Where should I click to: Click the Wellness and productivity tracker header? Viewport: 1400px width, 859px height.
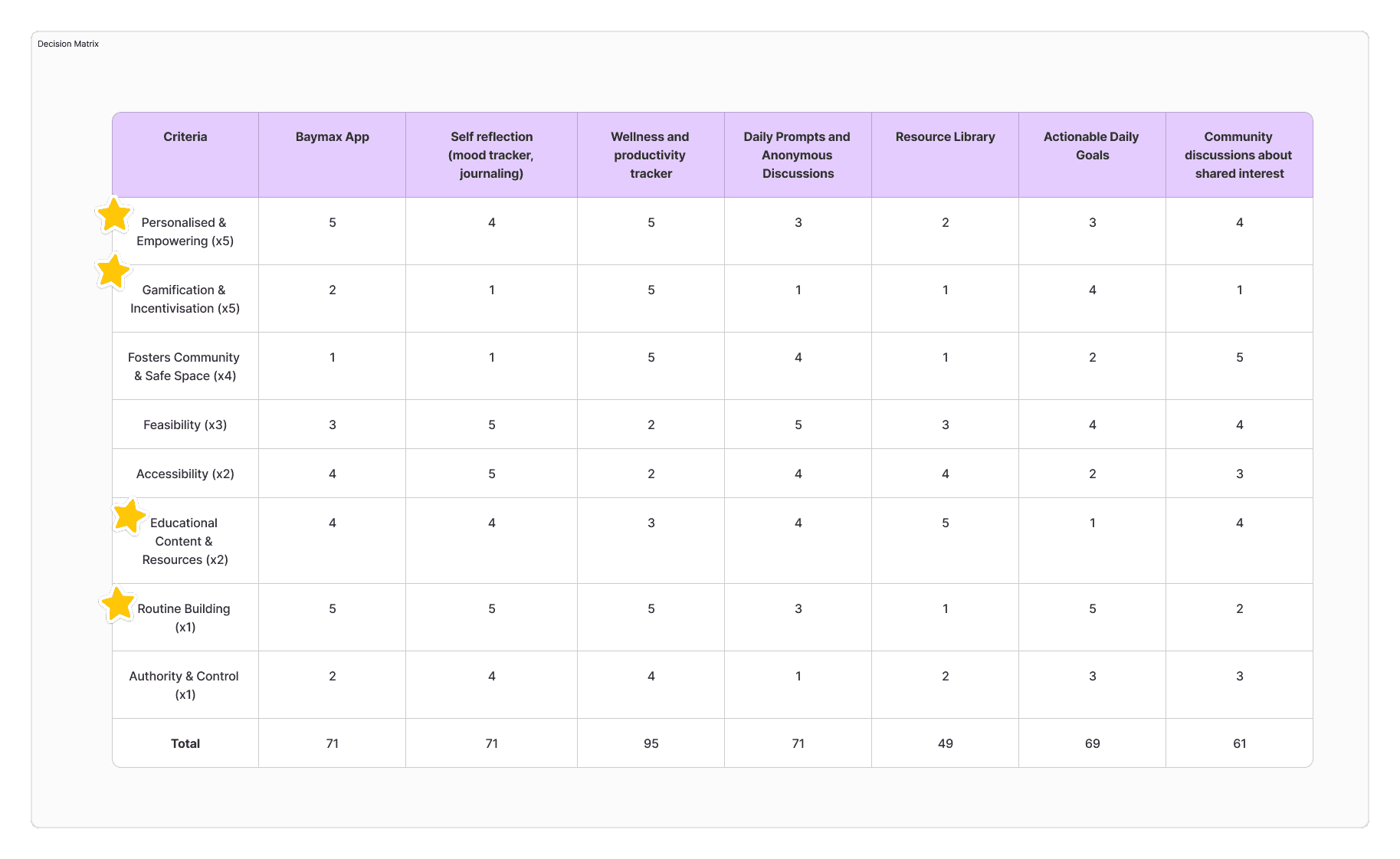(x=651, y=155)
